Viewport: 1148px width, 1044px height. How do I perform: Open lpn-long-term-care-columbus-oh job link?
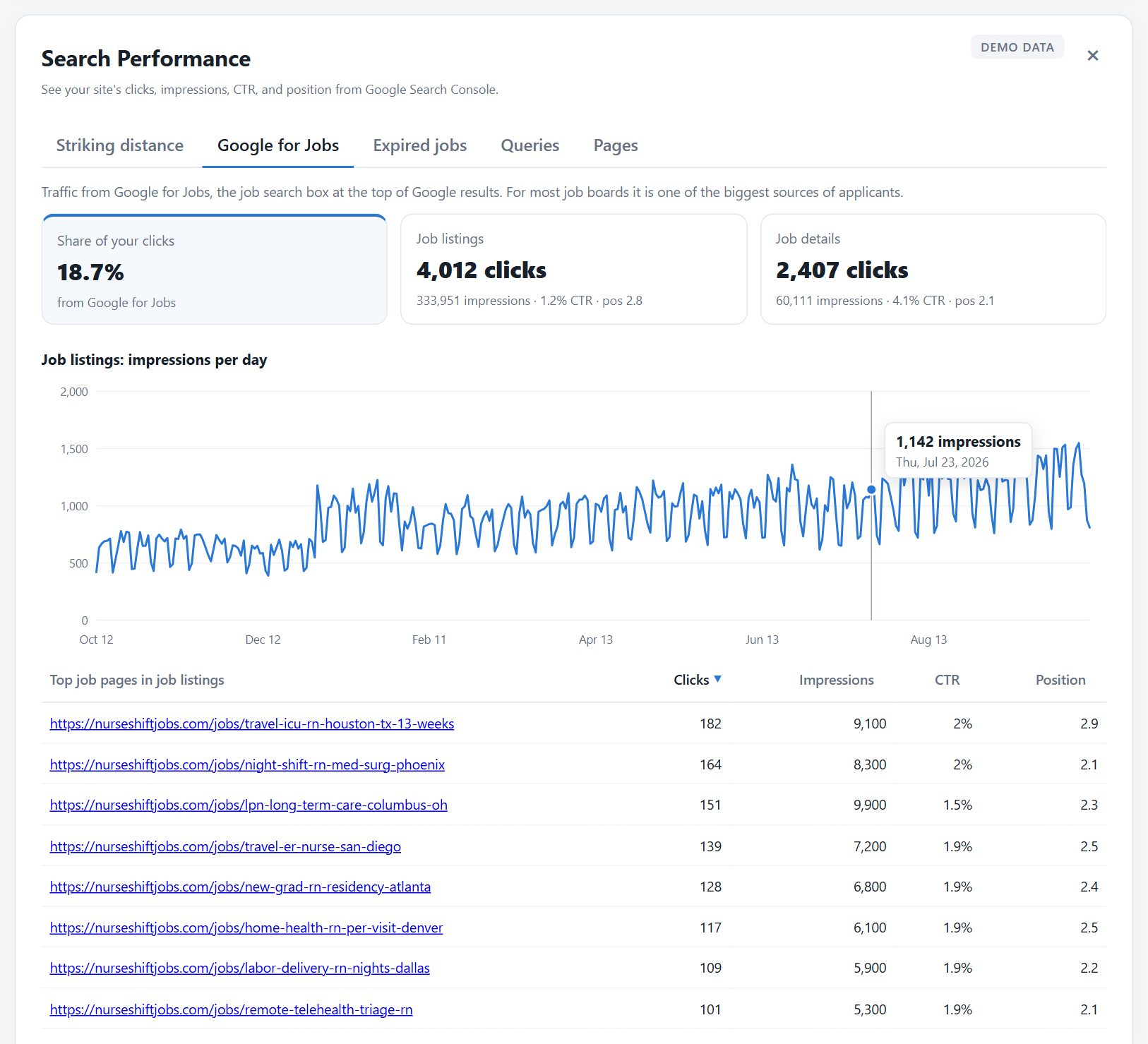coord(249,805)
